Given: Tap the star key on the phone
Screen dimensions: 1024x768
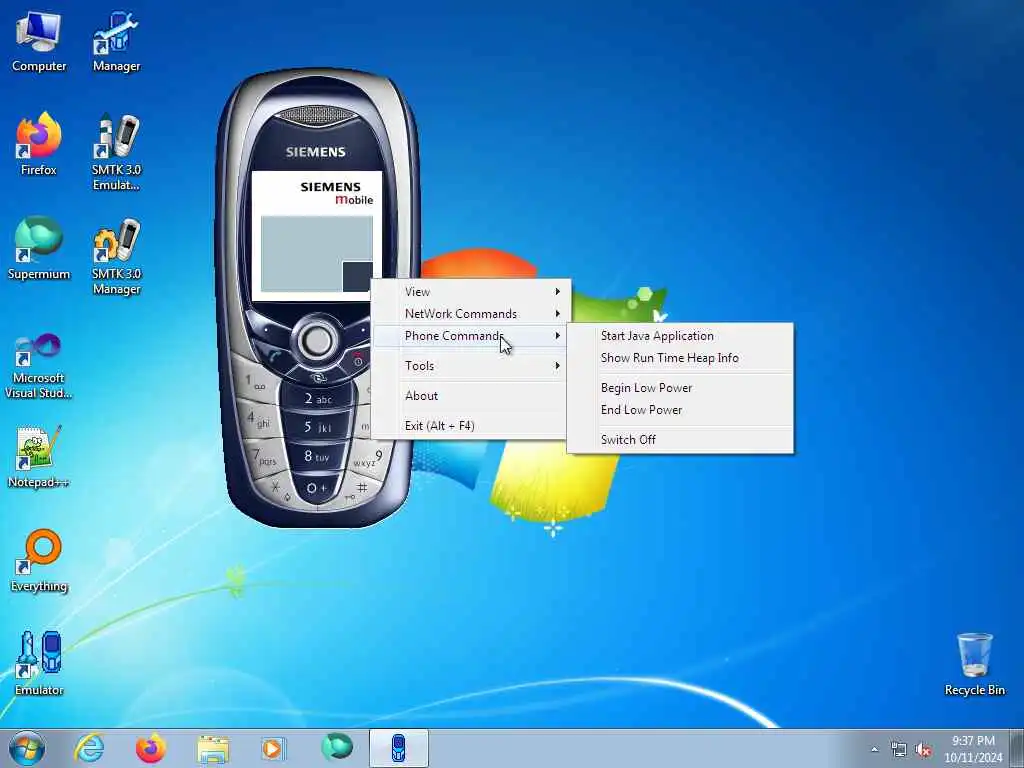Looking at the screenshot, I should (x=278, y=488).
